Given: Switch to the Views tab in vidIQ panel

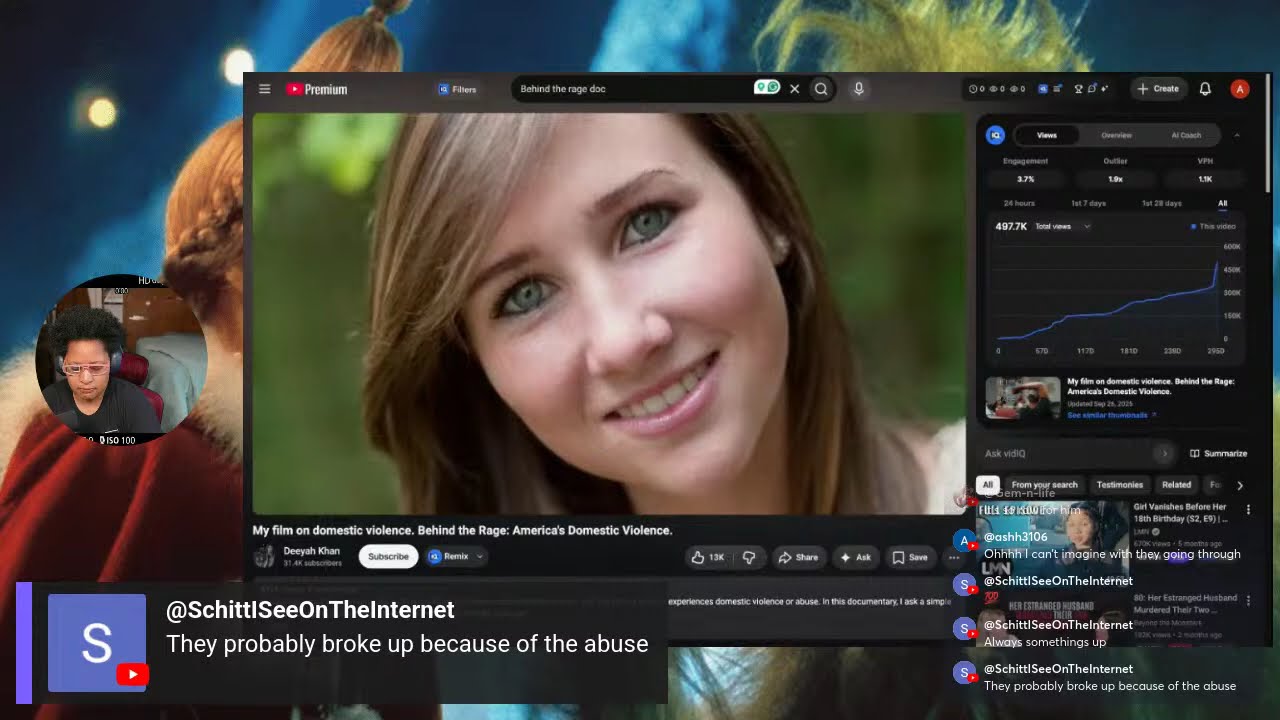Looking at the screenshot, I should pyautogui.click(x=1047, y=135).
